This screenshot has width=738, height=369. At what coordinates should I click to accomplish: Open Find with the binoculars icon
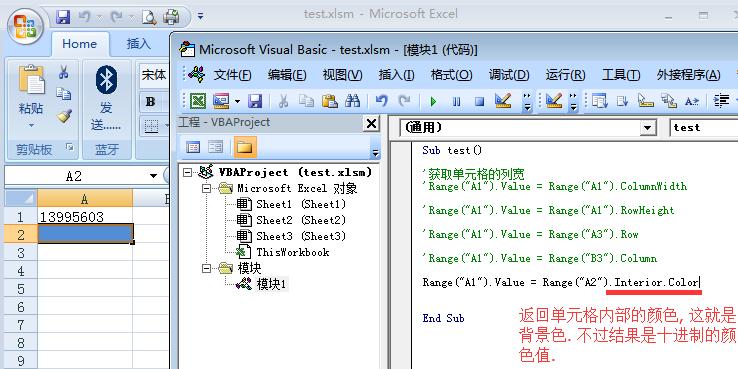coord(353,100)
